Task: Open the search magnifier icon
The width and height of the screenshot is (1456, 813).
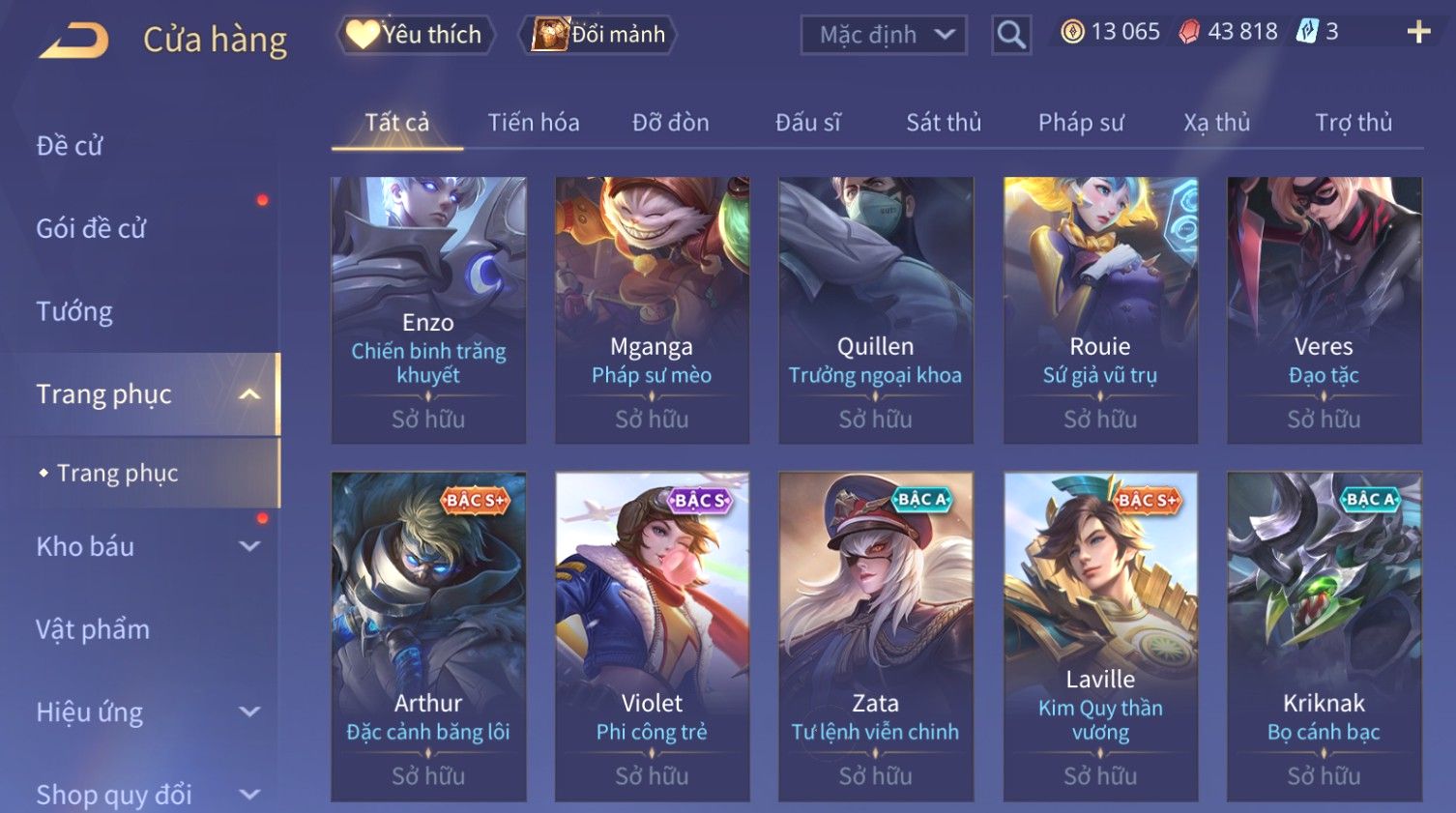Action: coord(1011,35)
